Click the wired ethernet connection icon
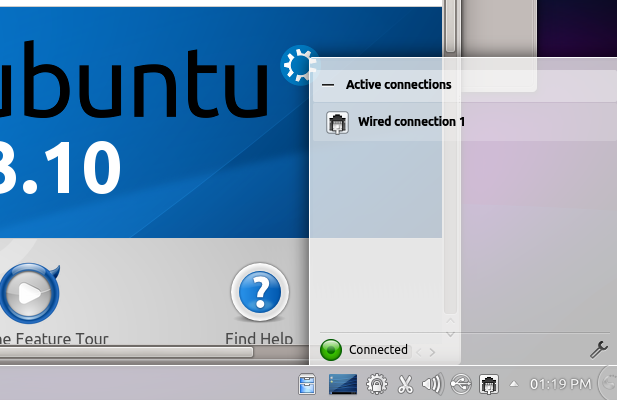The image size is (617, 400). pyautogui.click(x=337, y=122)
